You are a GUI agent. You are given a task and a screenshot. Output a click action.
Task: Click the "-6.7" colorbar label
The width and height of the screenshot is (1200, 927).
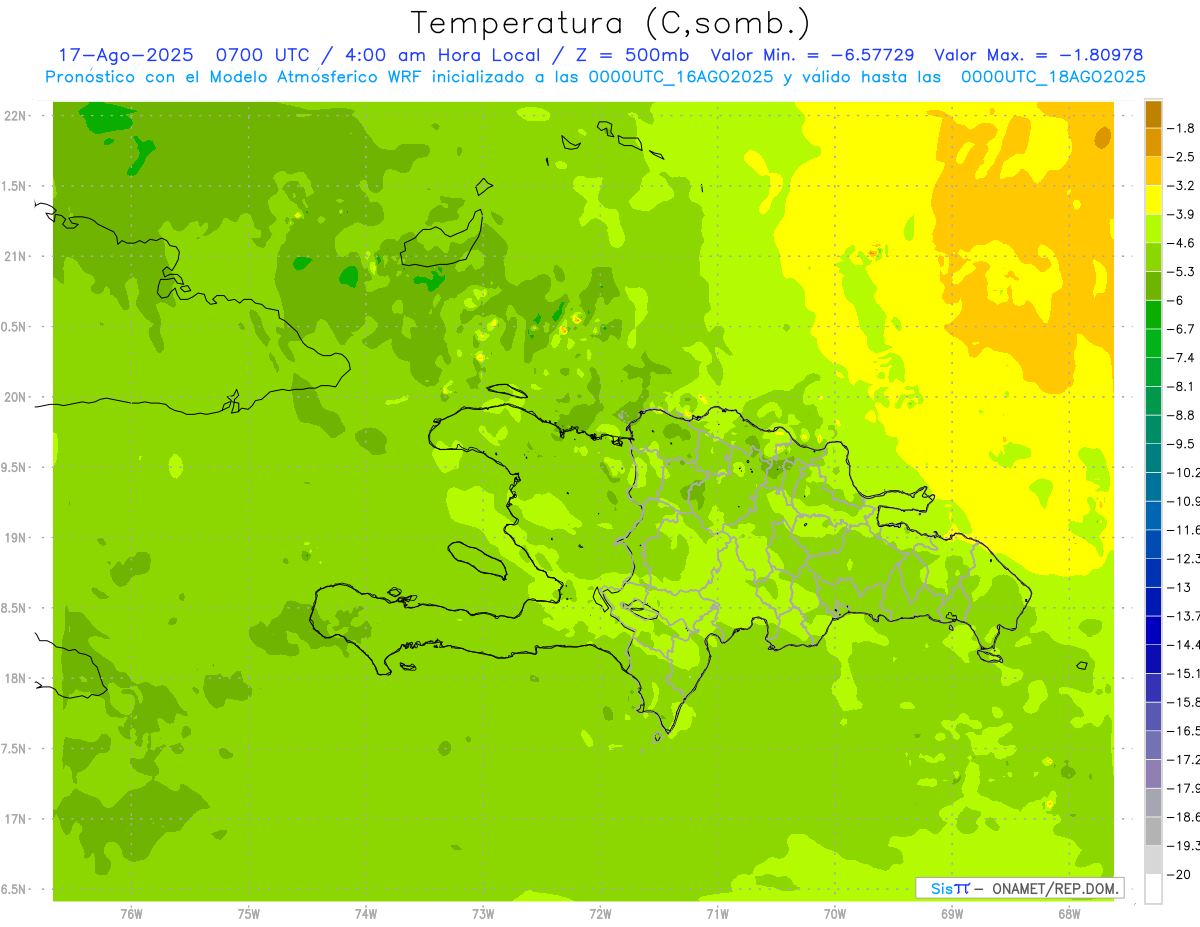pyautogui.click(x=1182, y=329)
